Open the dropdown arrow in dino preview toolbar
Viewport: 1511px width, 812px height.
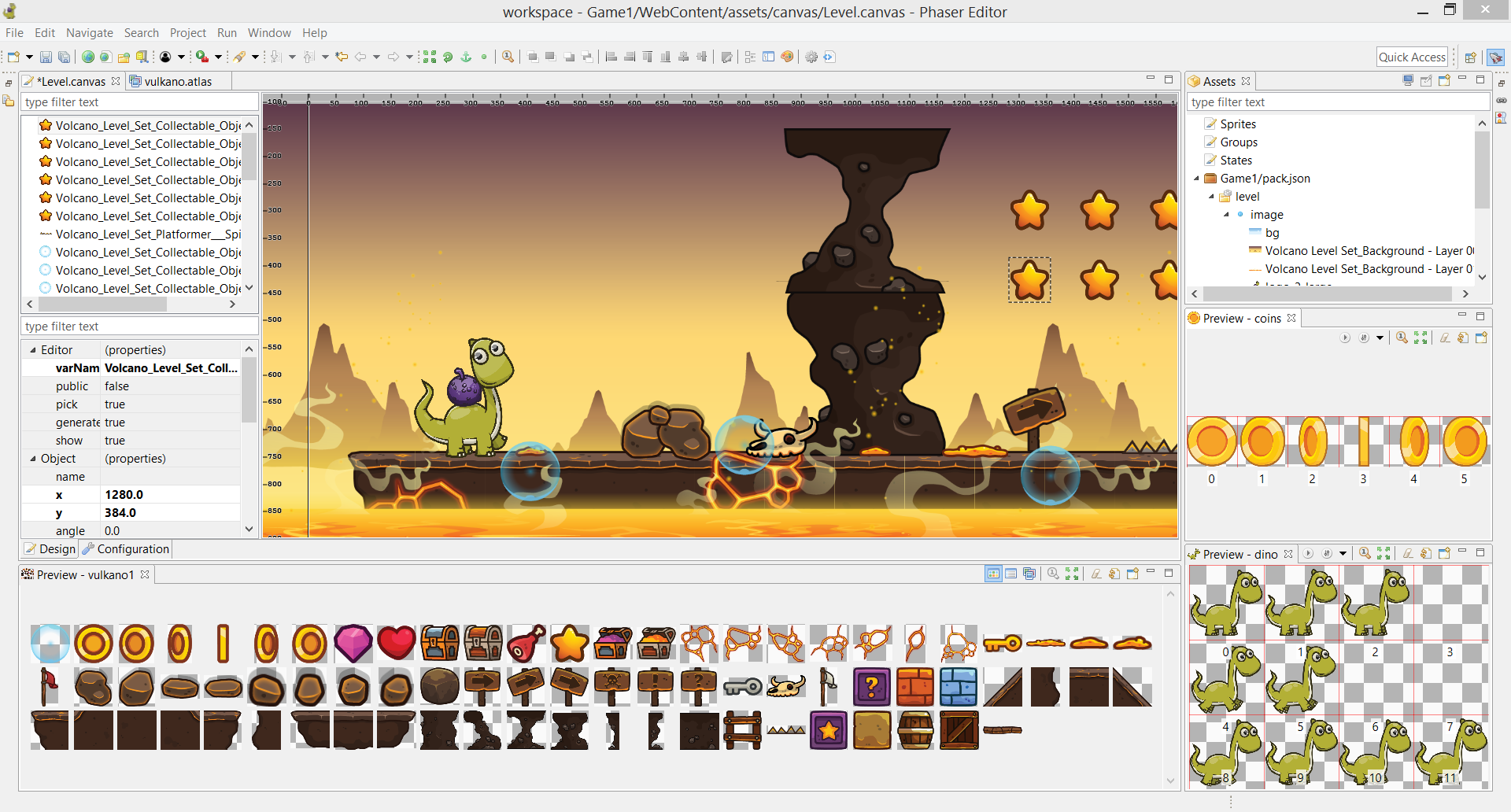(x=1343, y=553)
